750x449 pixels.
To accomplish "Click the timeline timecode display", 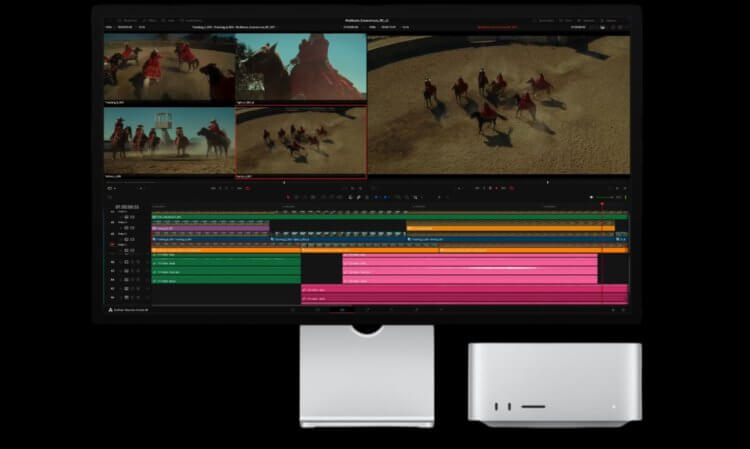I will tap(127, 207).
